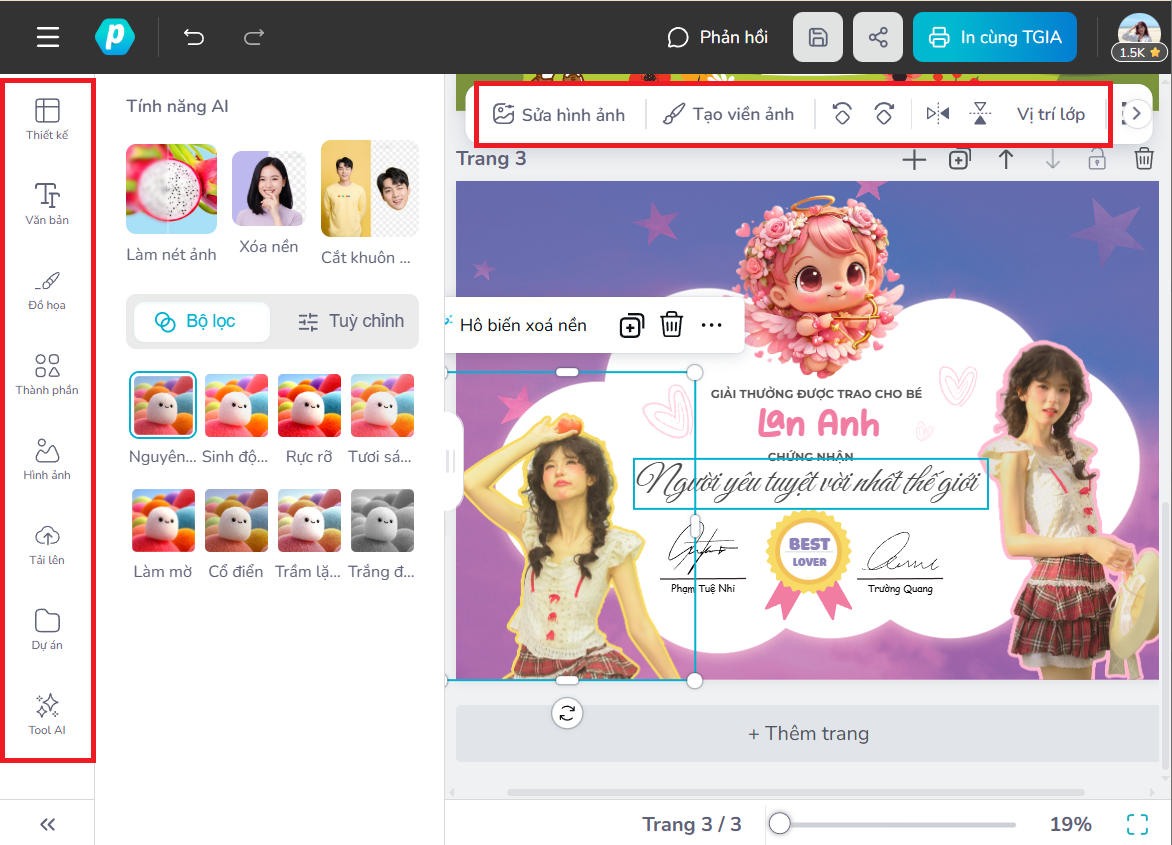Flip the selected image horizontally
This screenshot has height=845, width=1172.
click(x=937, y=113)
